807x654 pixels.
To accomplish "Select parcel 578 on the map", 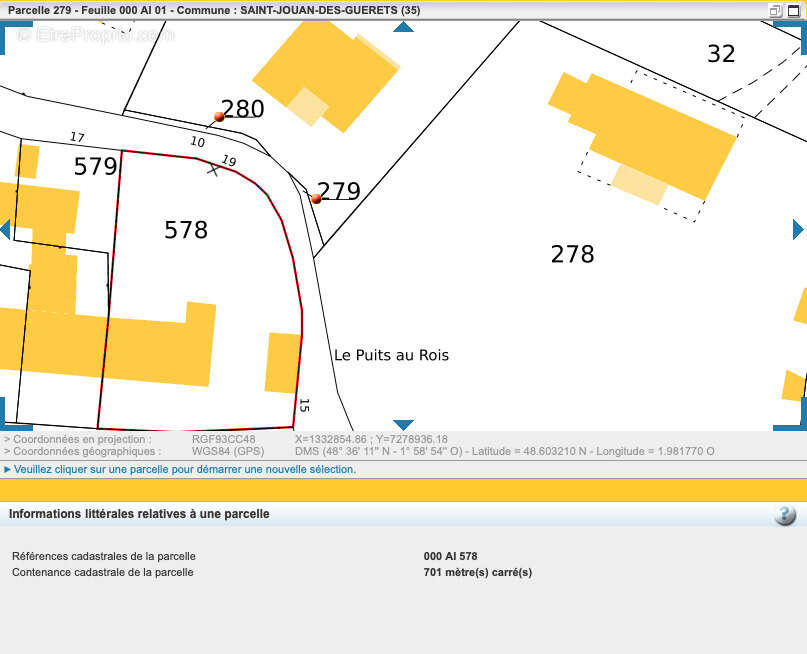I will [x=186, y=229].
